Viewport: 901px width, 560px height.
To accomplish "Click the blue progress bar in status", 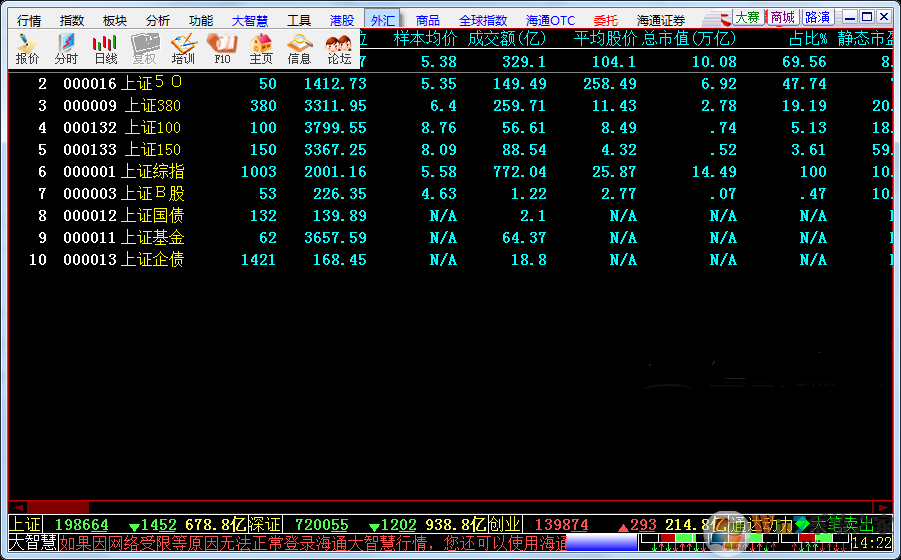I will click(x=602, y=542).
